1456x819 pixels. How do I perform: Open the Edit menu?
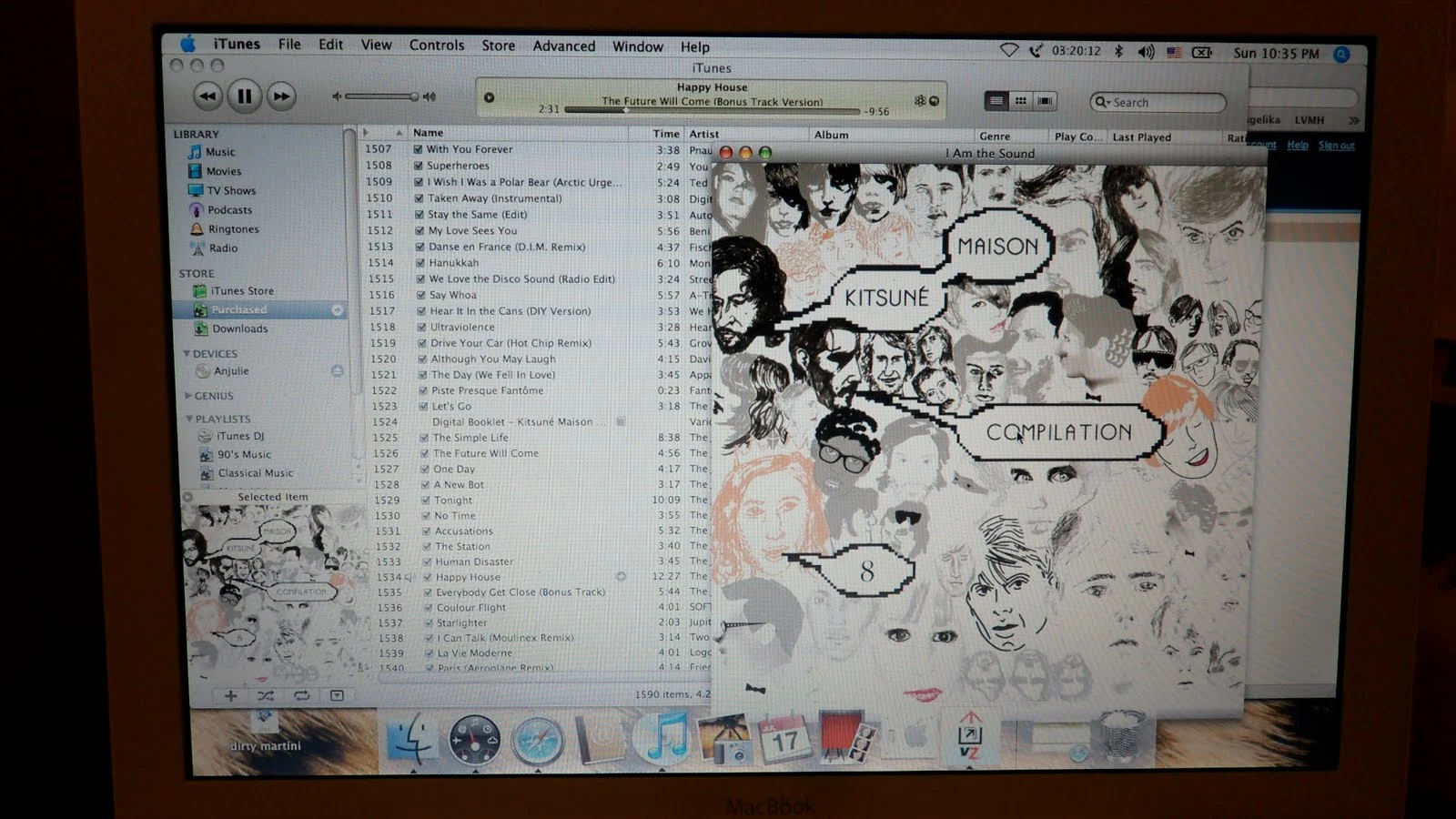pyautogui.click(x=330, y=45)
